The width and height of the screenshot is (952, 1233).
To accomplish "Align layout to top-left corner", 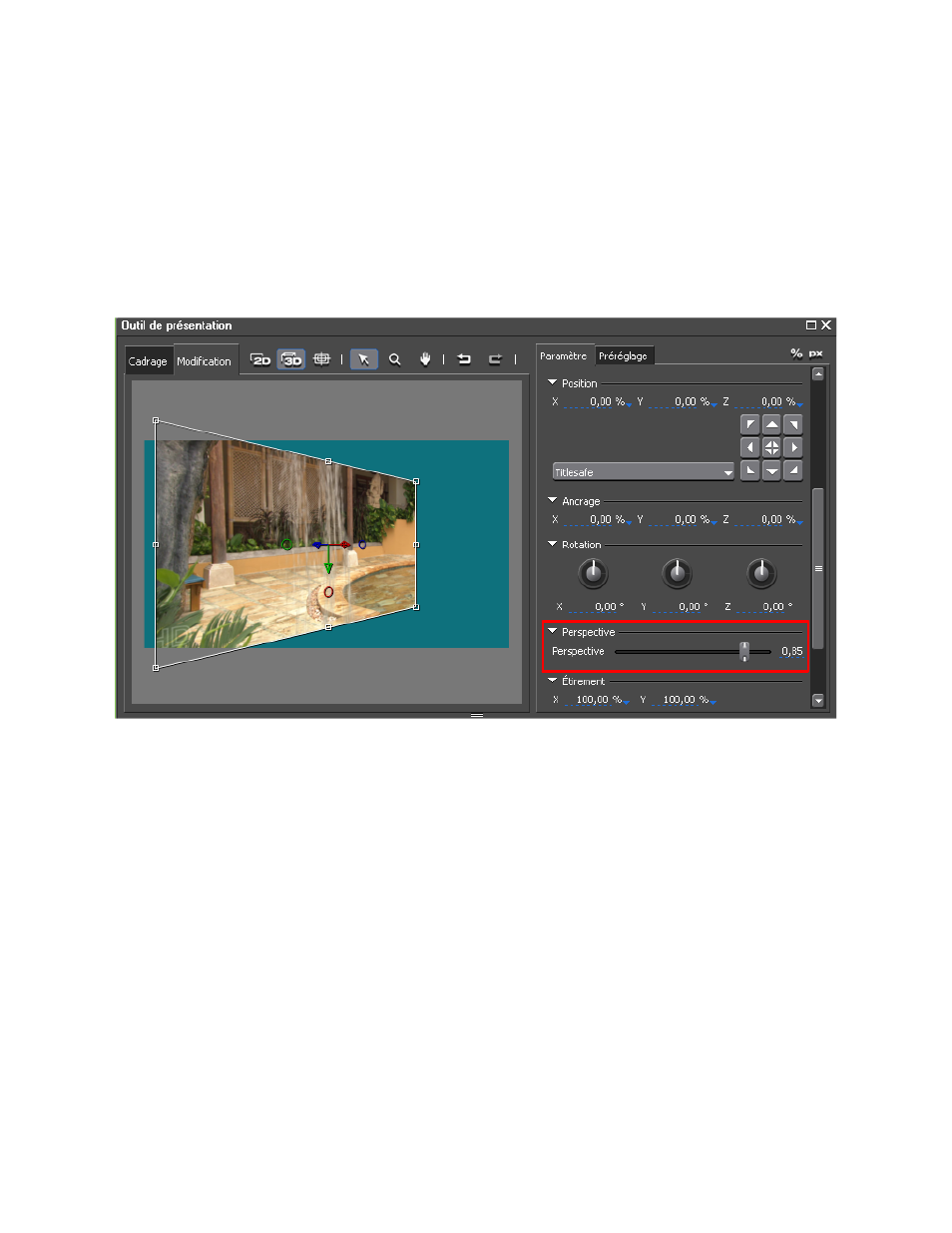I will (750, 425).
